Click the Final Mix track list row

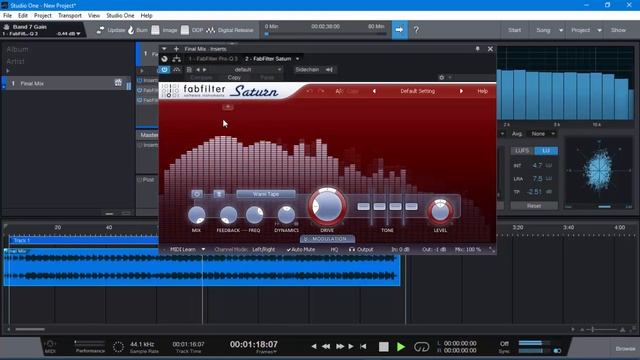[67, 83]
